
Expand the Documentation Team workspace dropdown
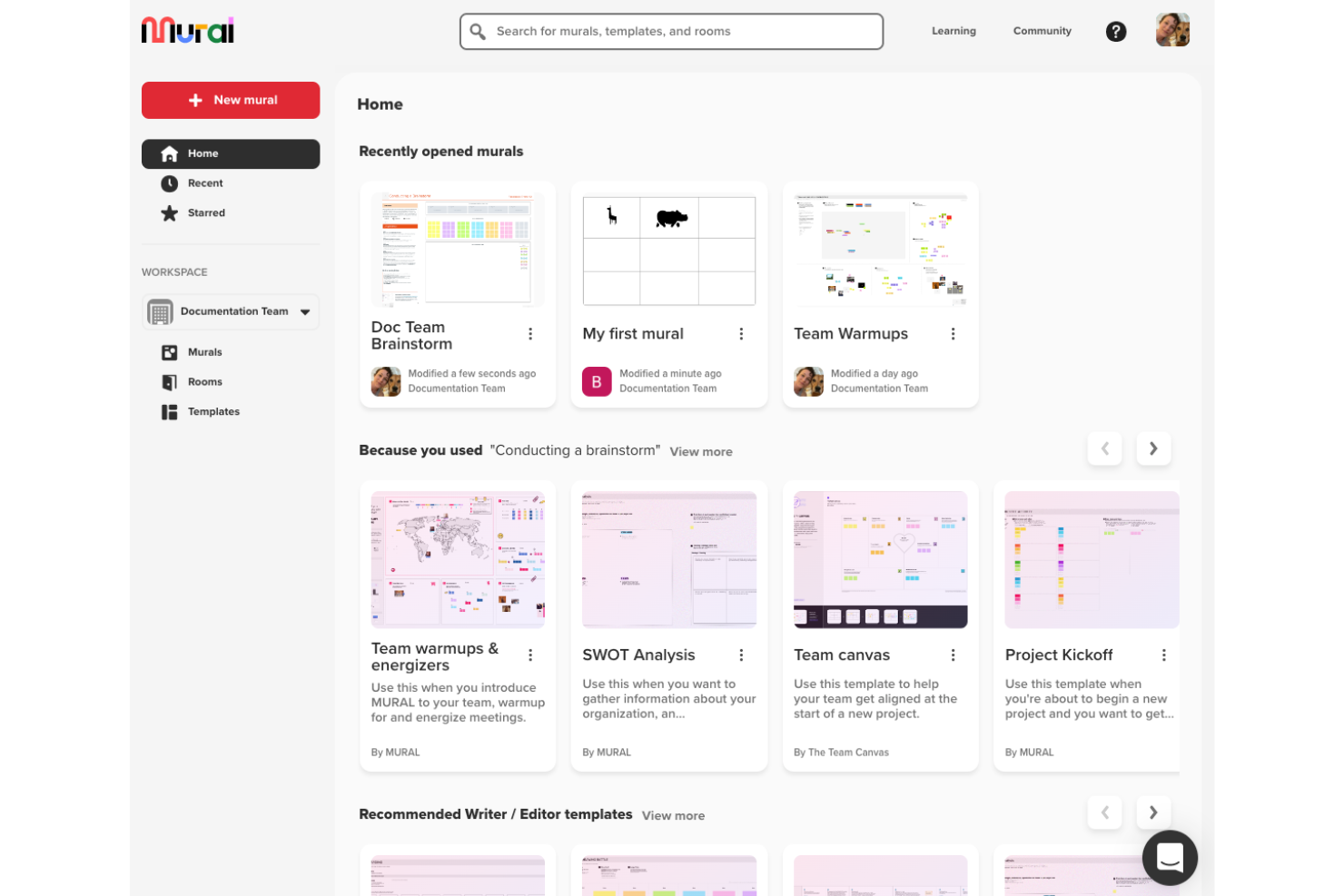(305, 312)
